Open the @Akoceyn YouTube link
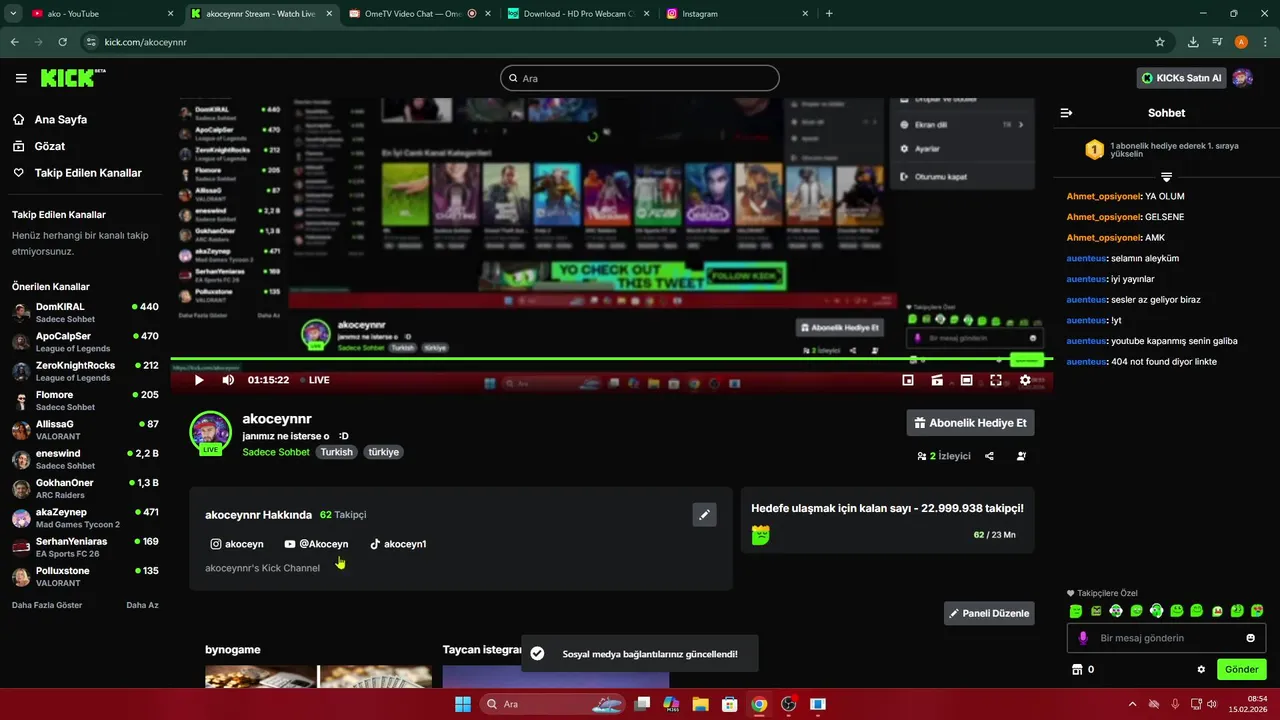 [316, 544]
